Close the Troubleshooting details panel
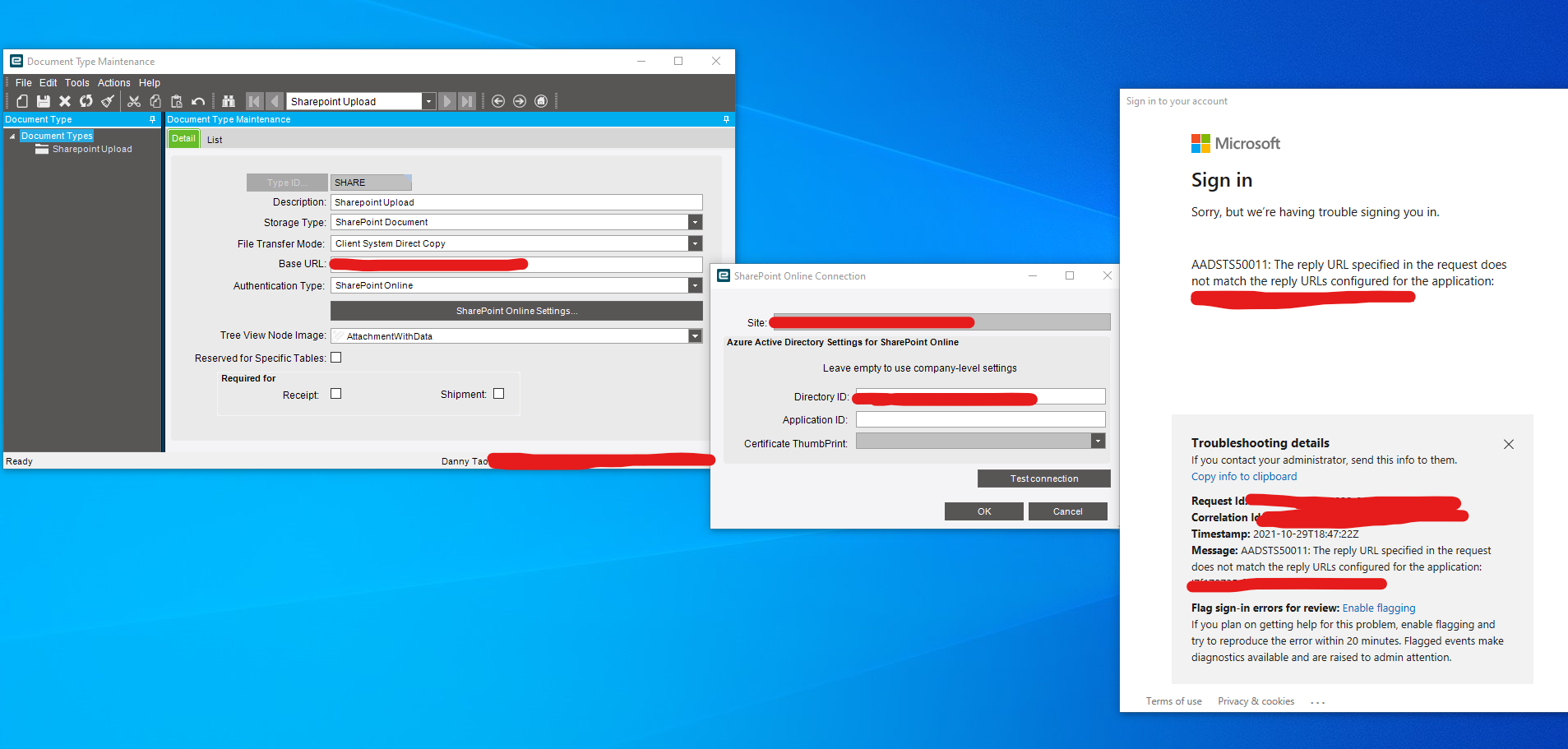Screen dimensions: 1568x749 pyautogui.click(x=1509, y=444)
